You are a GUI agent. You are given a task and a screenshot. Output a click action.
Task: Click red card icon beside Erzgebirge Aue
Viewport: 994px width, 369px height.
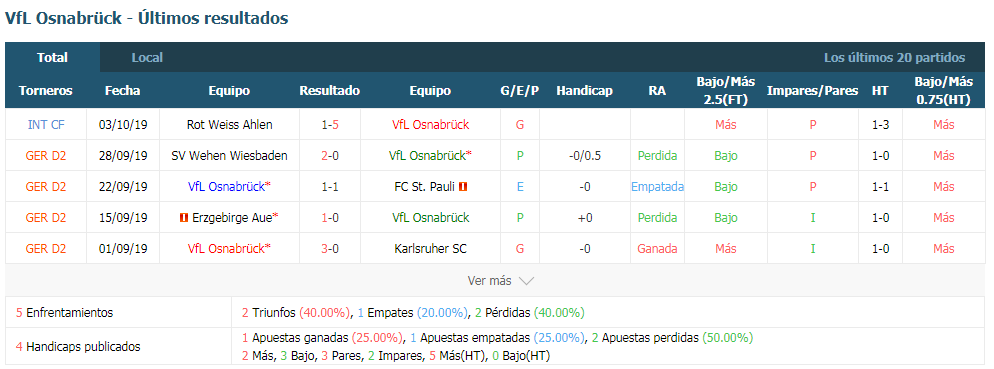click(x=184, y=218)
